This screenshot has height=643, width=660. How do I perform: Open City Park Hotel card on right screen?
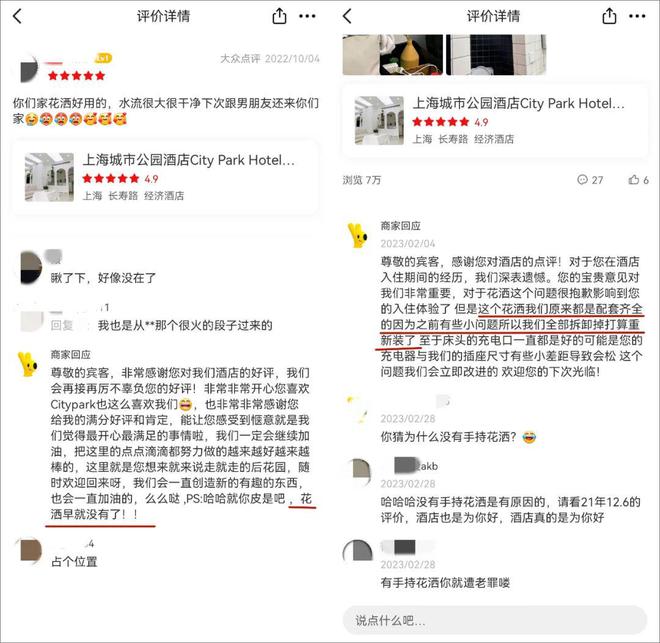(x=495, y=120)
